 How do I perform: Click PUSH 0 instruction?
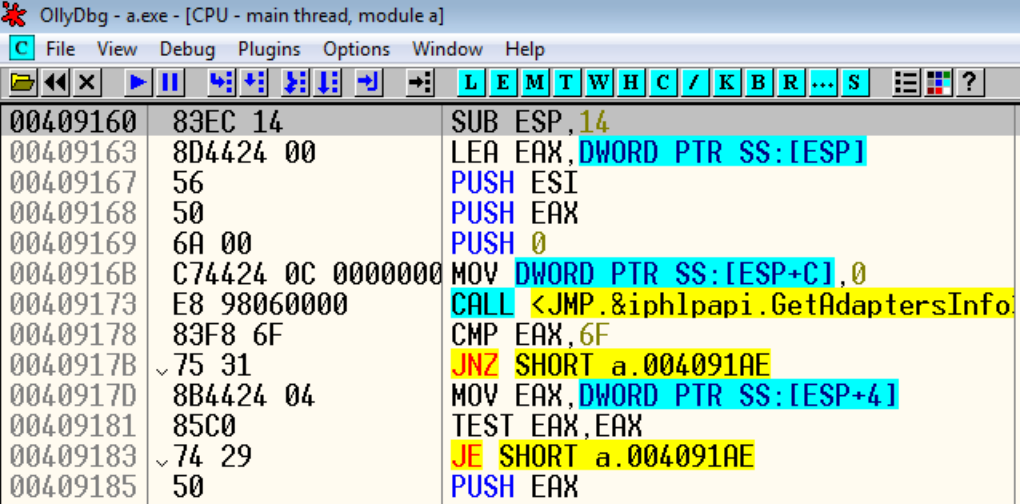click(498, 243)
